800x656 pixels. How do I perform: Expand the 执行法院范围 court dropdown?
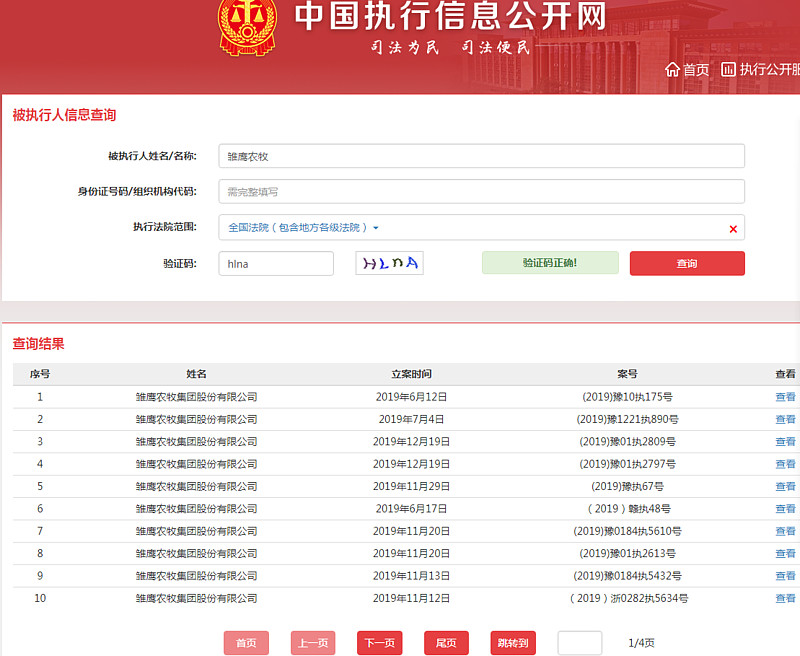(x=303, y=228)
